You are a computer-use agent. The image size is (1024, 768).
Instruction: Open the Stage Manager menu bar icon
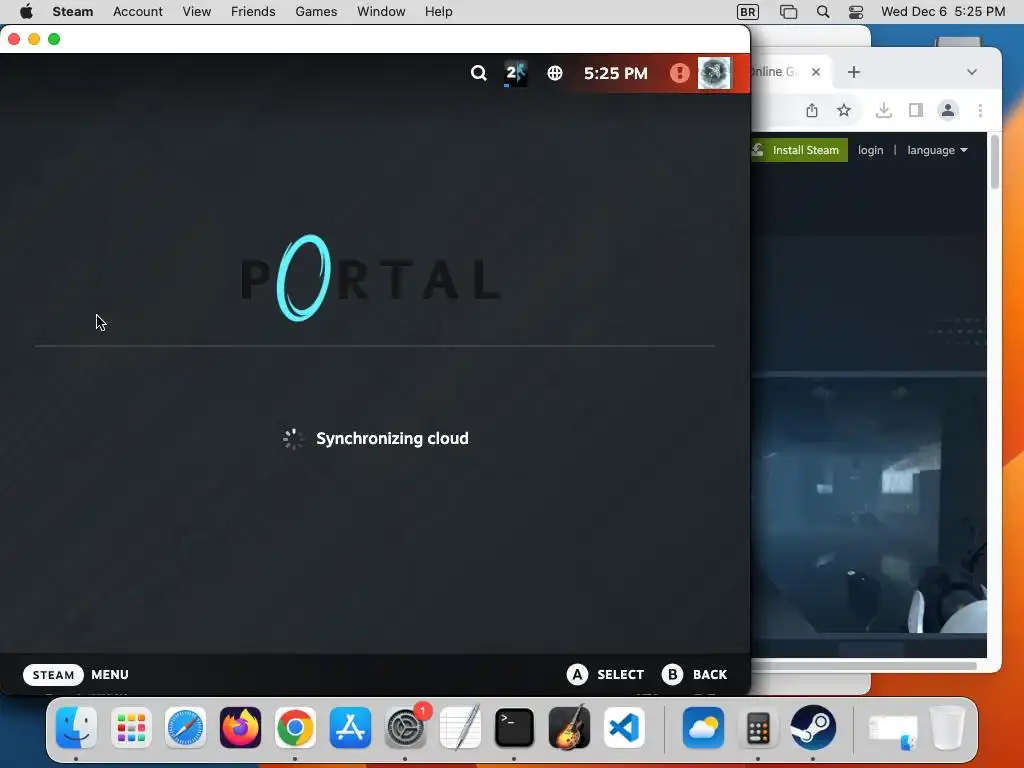click(x=788, y=12)
